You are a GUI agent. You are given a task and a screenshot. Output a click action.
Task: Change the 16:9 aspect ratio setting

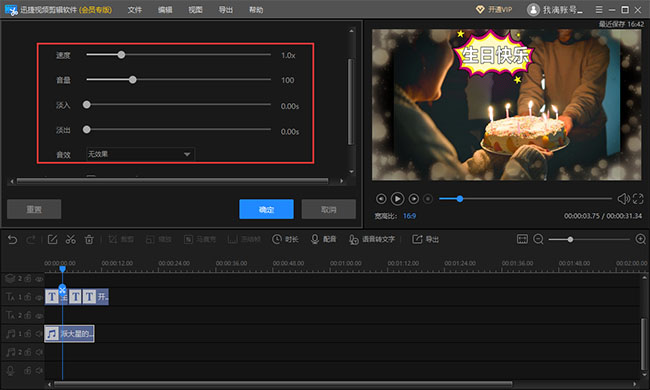pyautogui.click(x=409, y=216)
